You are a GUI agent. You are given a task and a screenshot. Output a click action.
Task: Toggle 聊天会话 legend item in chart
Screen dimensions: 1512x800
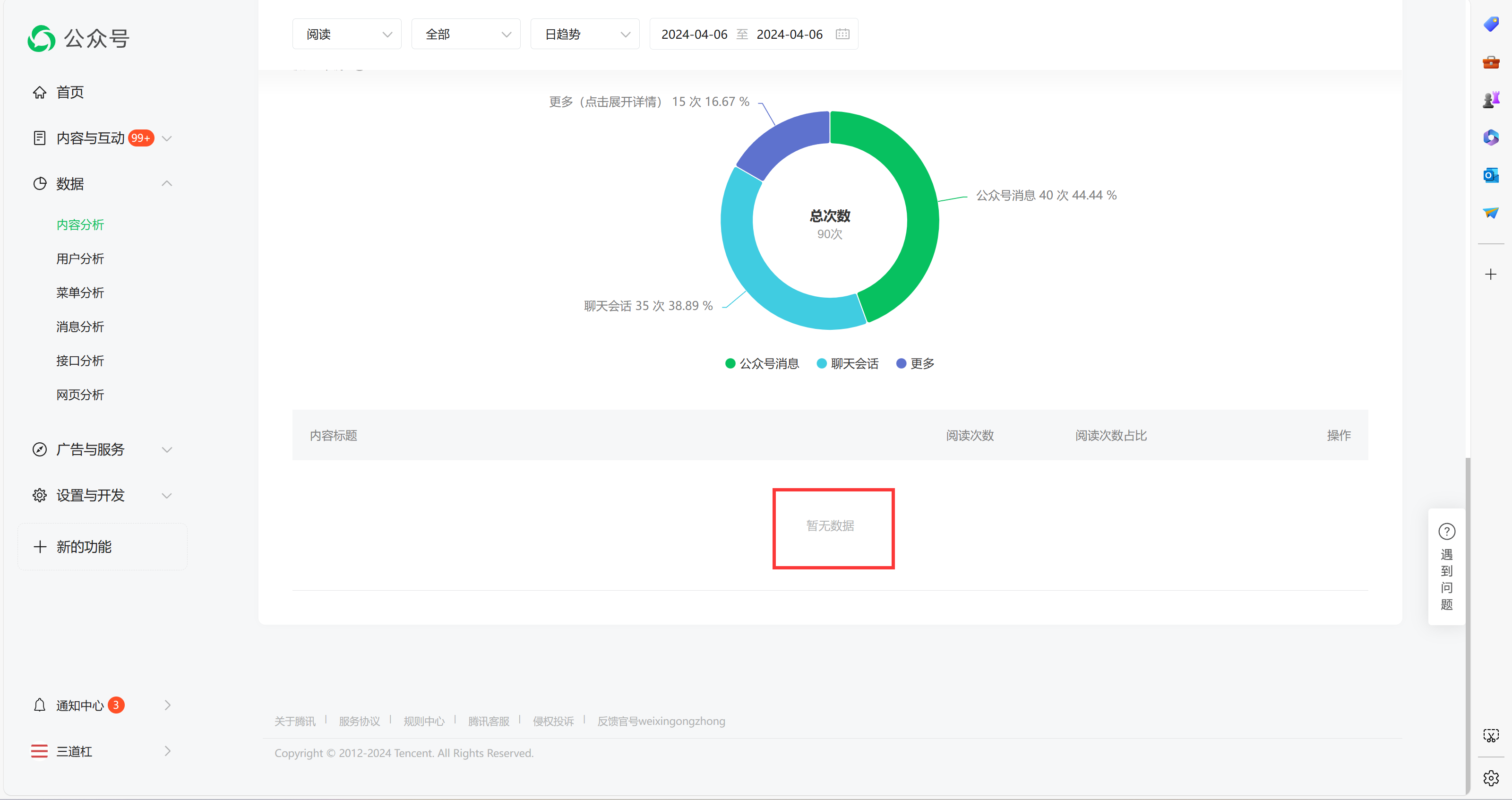pyautogui.click(x=848, y=364)
